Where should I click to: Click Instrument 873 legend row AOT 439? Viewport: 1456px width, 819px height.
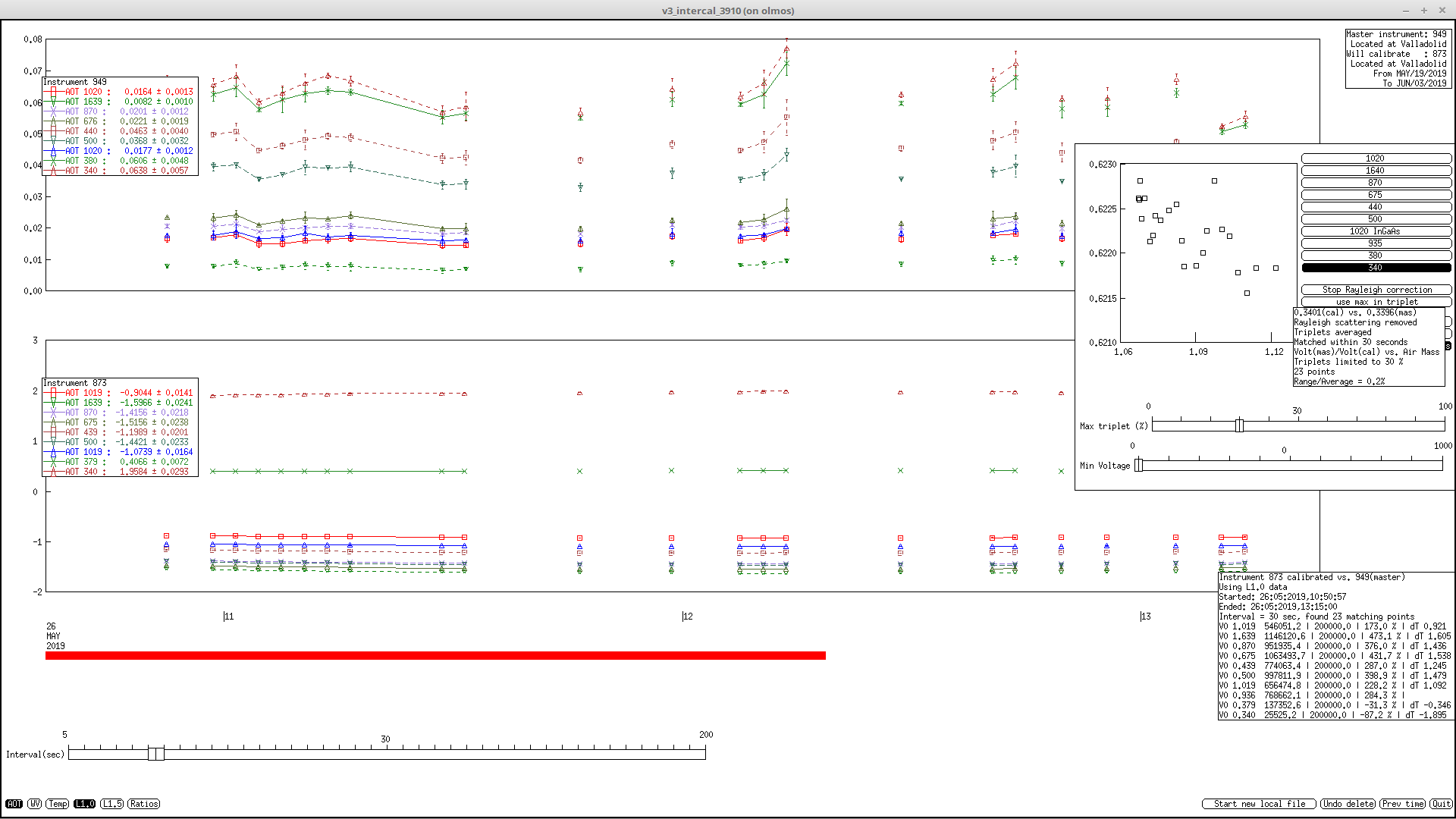(120, 432)
